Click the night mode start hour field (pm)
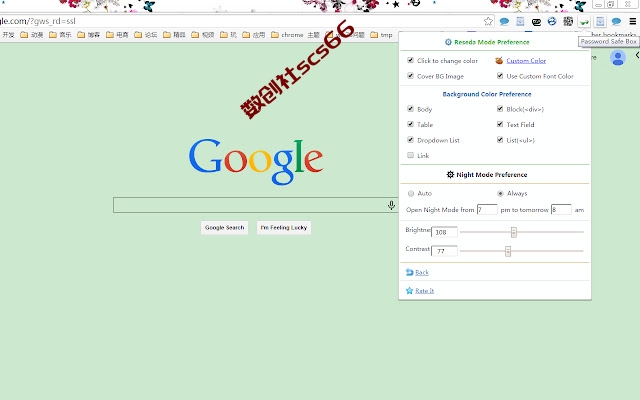The height and width of the screenshot is (400, 640). tap(487, 209)
